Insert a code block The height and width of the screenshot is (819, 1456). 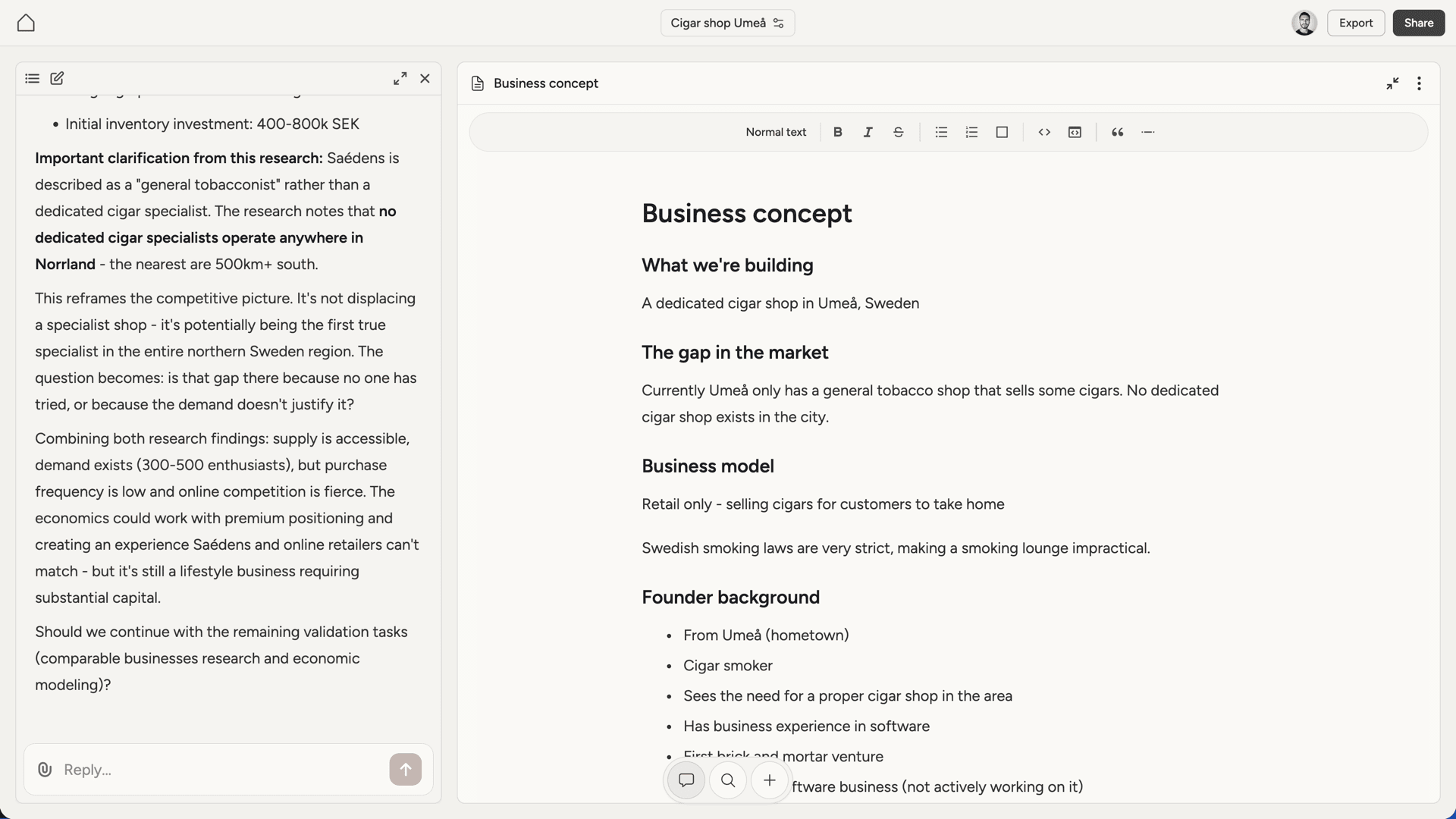coord(1075,132)
